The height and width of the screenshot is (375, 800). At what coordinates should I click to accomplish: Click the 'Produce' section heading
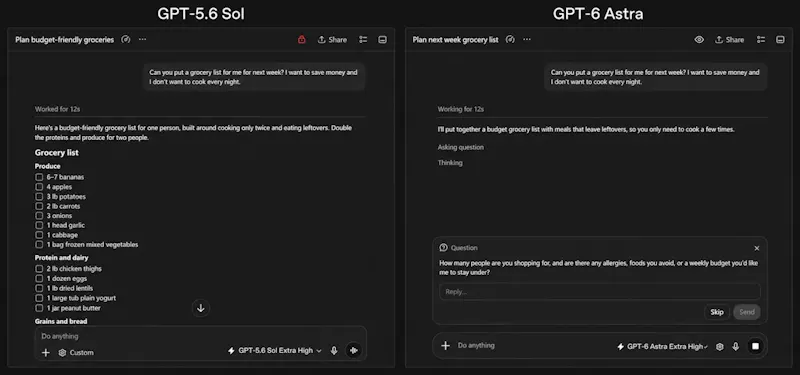(x=47, y=166)
